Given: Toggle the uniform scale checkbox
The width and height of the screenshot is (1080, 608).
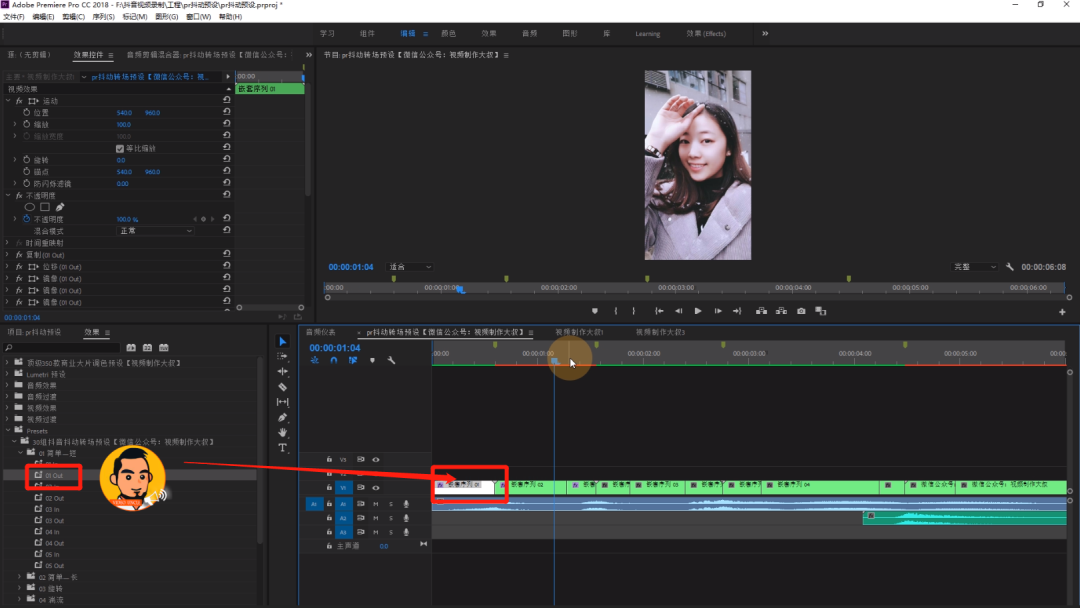Looking at the screenshot, I should pos(120,149).
